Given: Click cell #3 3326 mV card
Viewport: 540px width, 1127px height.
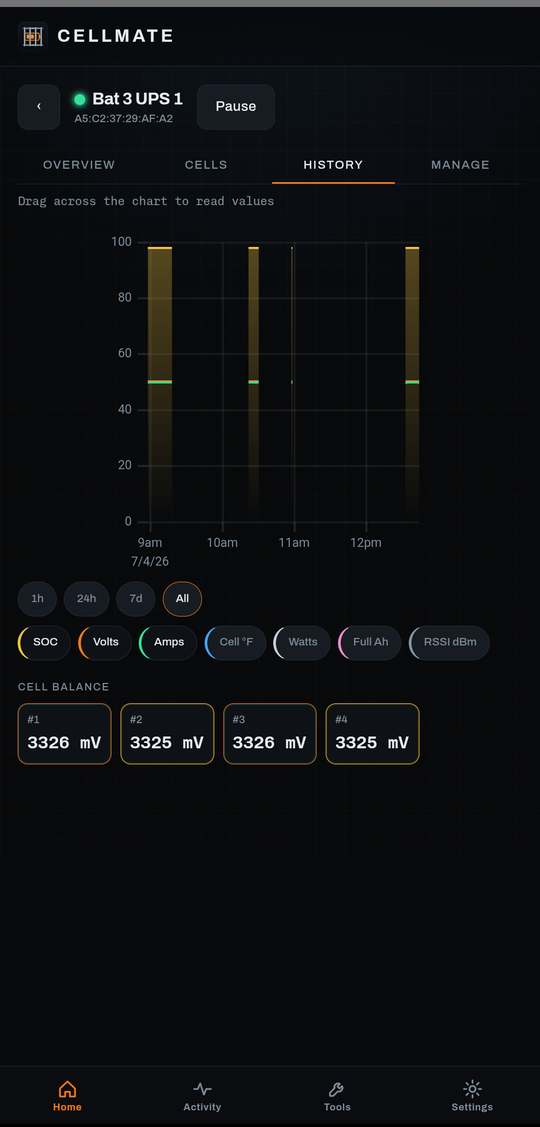Looking at the screenshot, I should coord(270,733).
